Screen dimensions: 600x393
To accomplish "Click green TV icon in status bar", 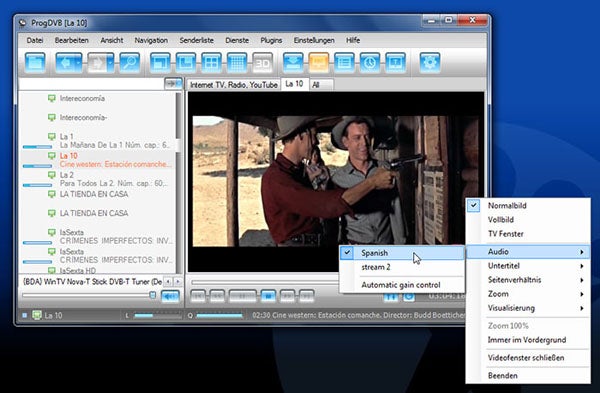I will [37, 315].
